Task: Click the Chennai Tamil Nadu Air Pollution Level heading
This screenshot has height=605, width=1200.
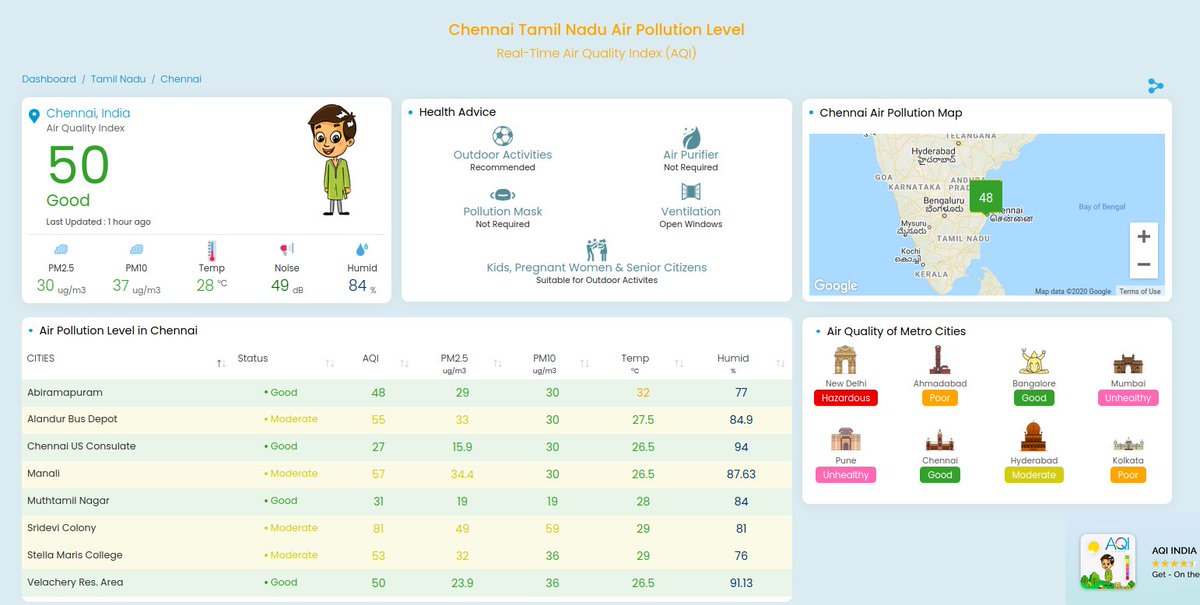Action: [x=597, y=30]
